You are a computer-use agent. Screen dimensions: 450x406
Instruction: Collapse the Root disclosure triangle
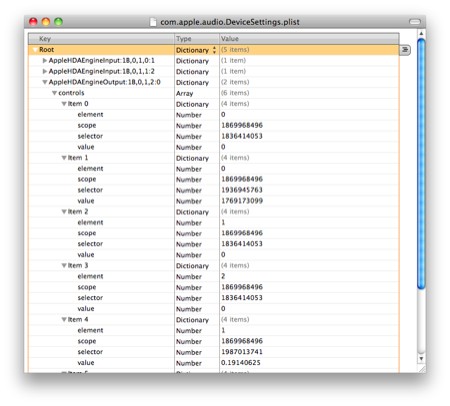click(x=35, y=50)
